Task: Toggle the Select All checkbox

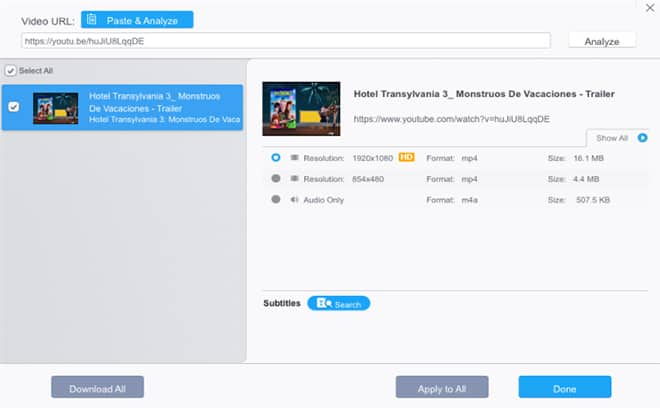Action: click(x=11, y=70)
